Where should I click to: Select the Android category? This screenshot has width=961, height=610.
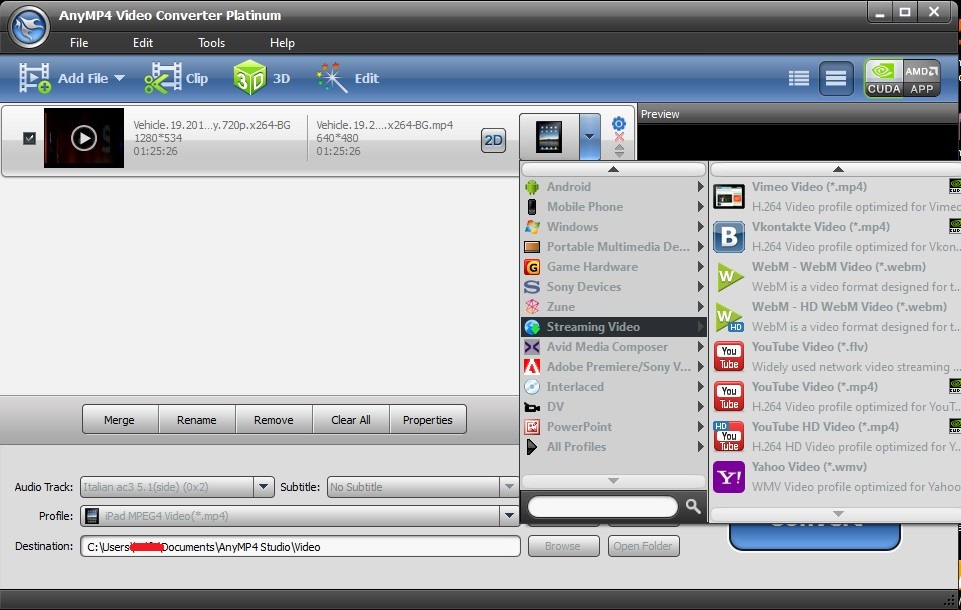click(613, 187)
